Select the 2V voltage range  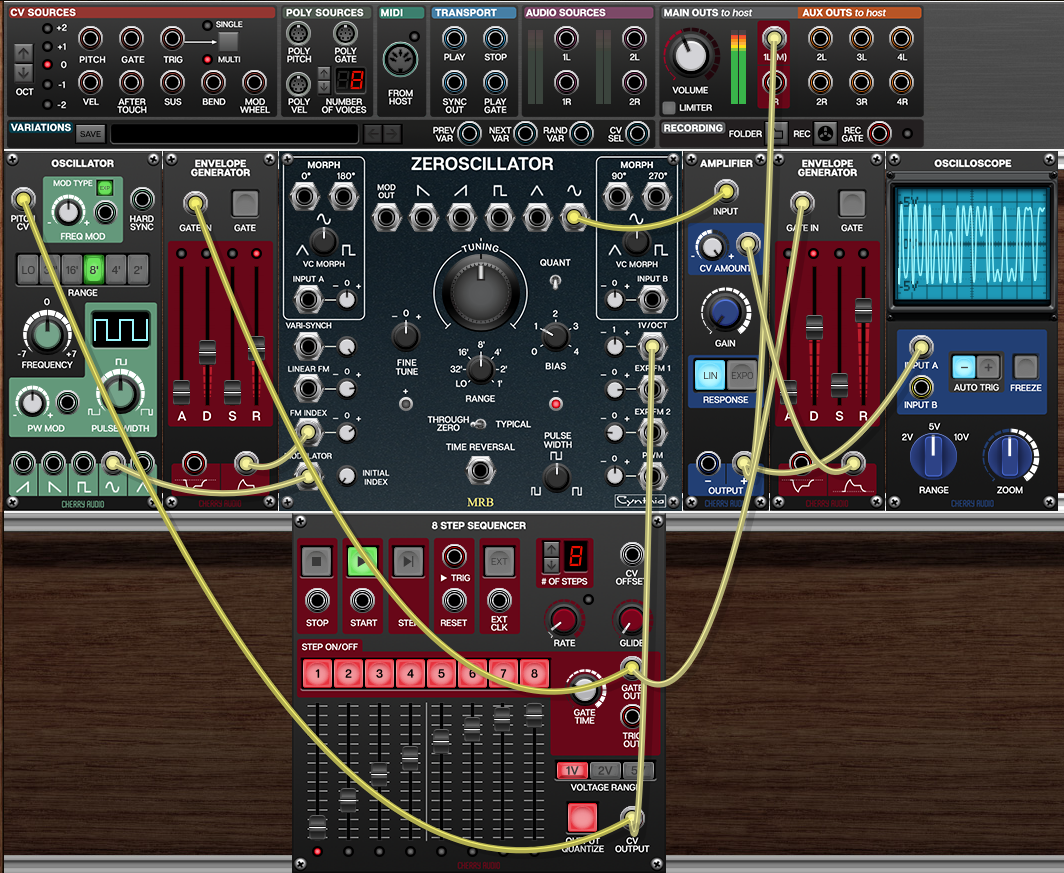coord(604,771)
